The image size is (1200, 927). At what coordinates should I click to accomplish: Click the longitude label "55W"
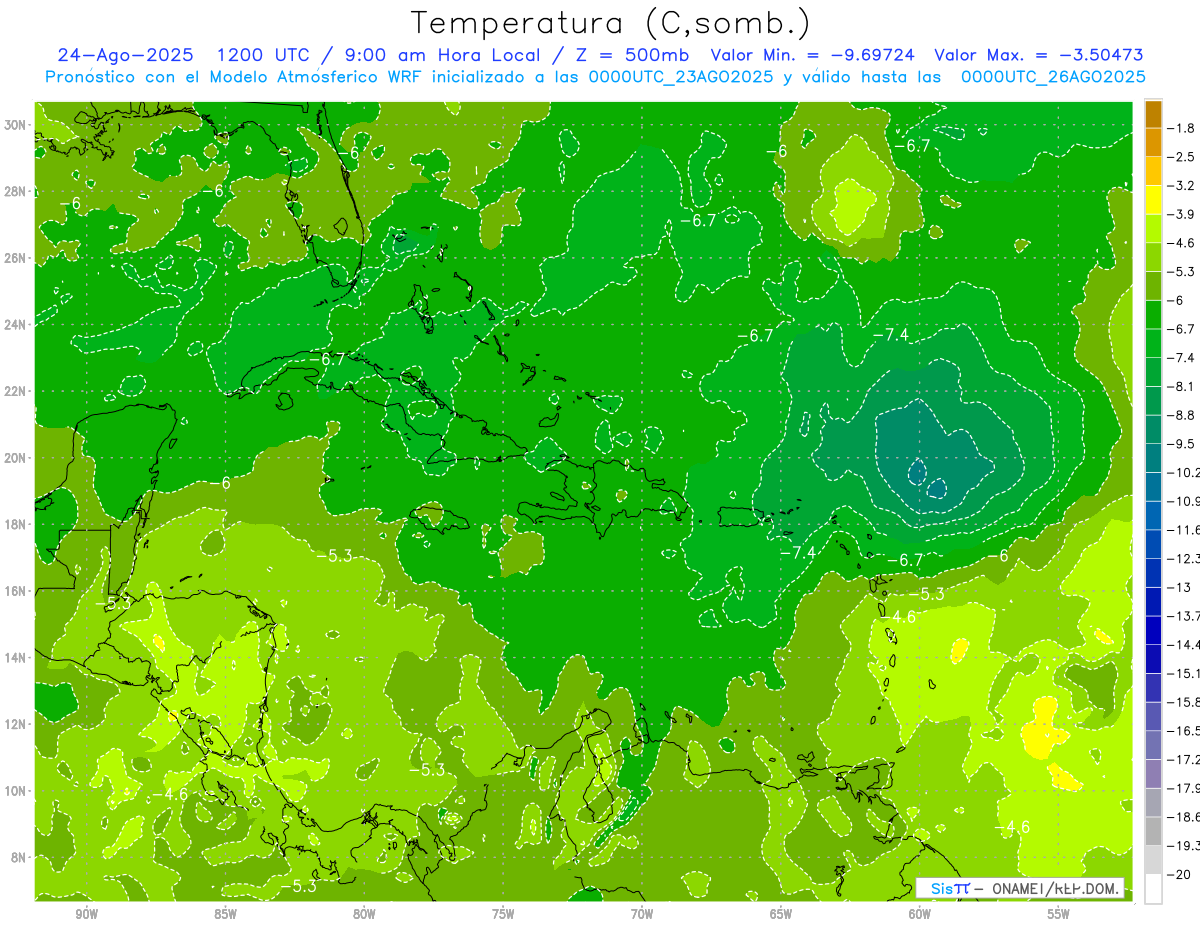coord(1059,914)
